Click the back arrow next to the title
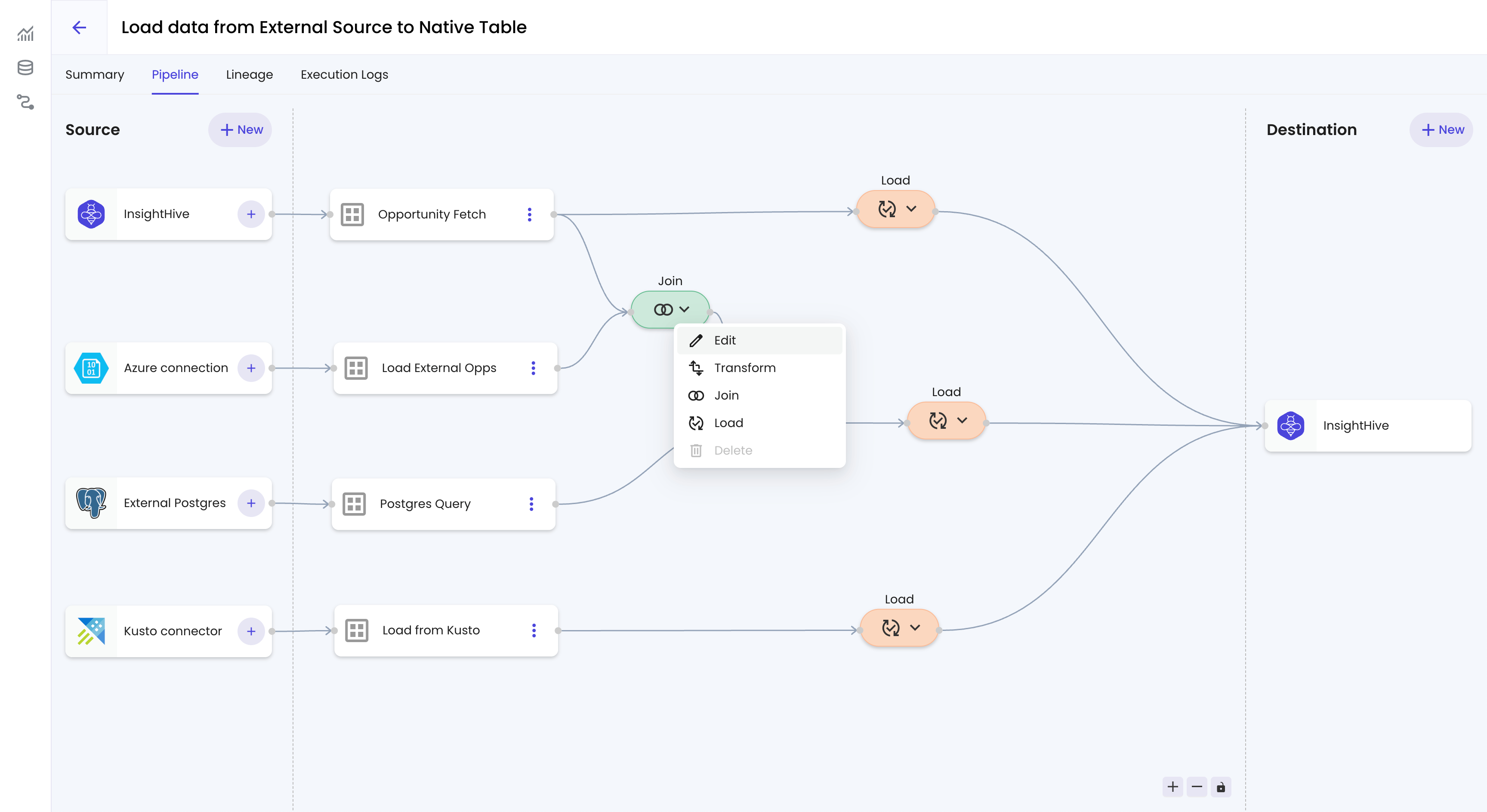This screenshot has width=1487, height=812. pos(79,27)
